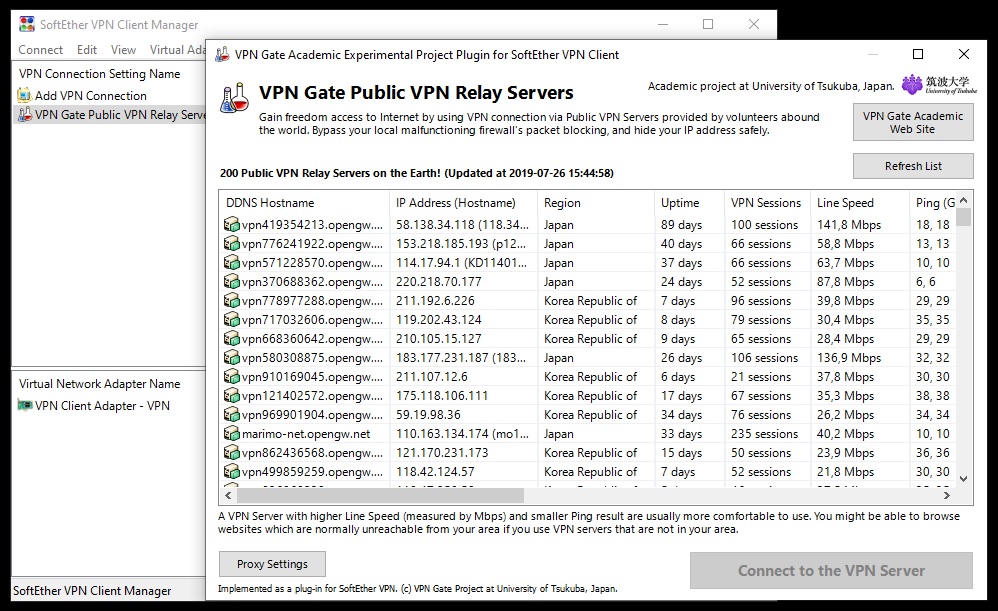Sort by Line Speed column header
The width and height of the screenshot is (998, 611).
860,203
